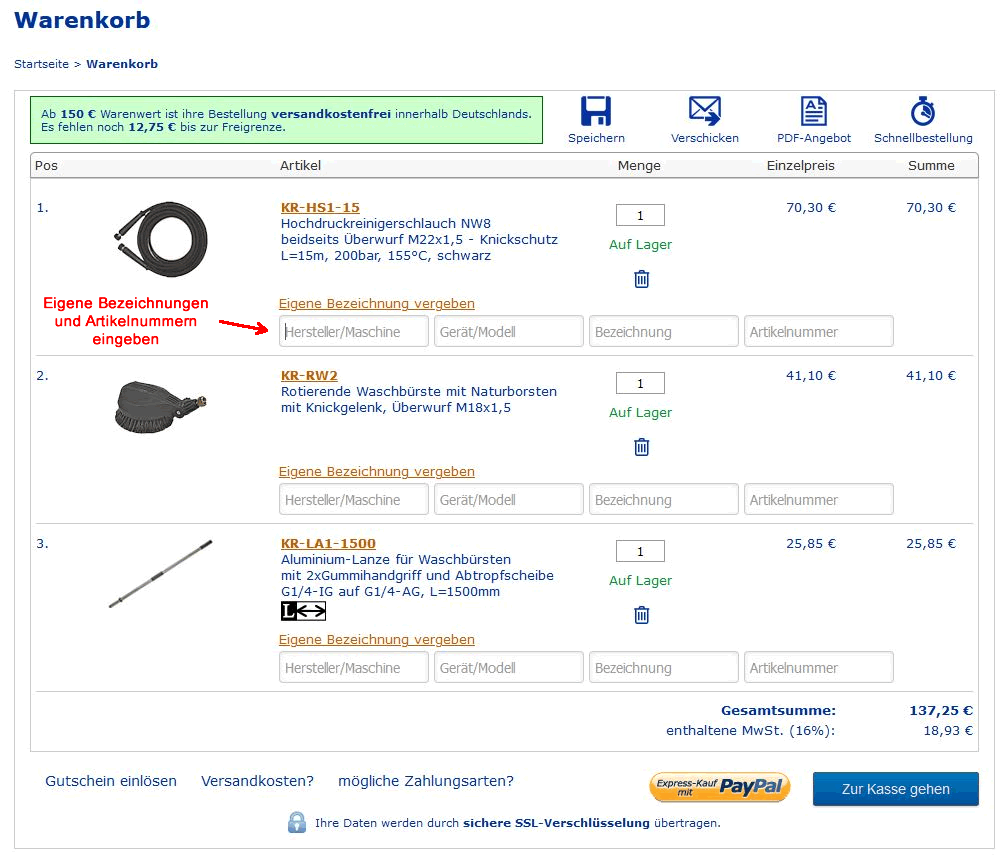The width and height of the screenshot is (1006, 857).
Task: Go to the Startseite breadcrumb
Action: [x=41, y=64]
